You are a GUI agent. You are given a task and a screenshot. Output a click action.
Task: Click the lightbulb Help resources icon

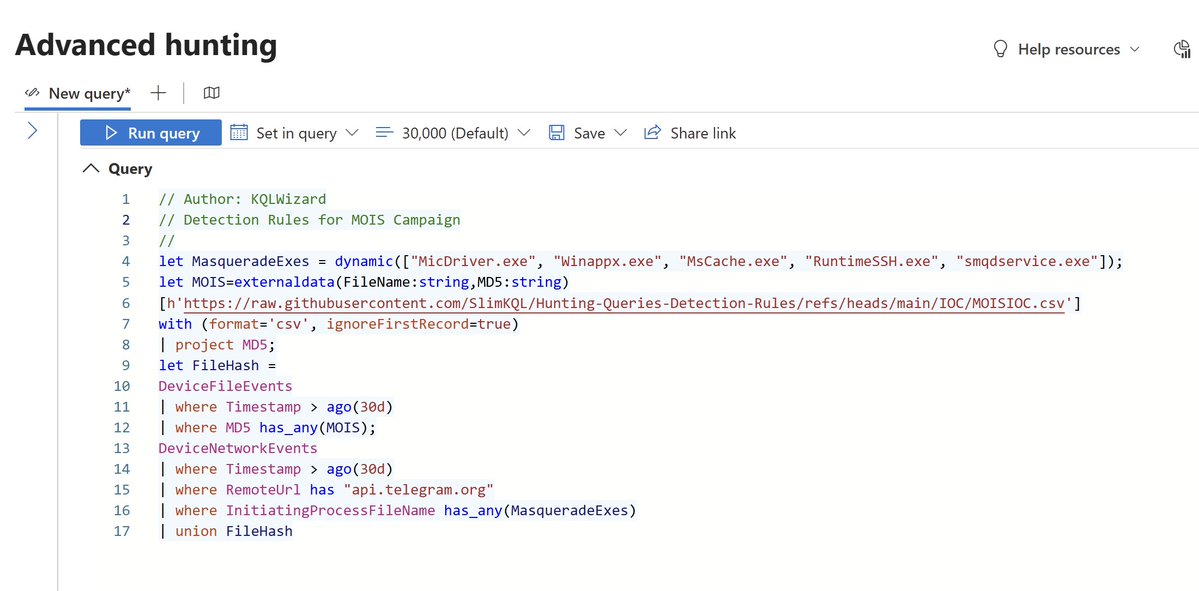1000,49
